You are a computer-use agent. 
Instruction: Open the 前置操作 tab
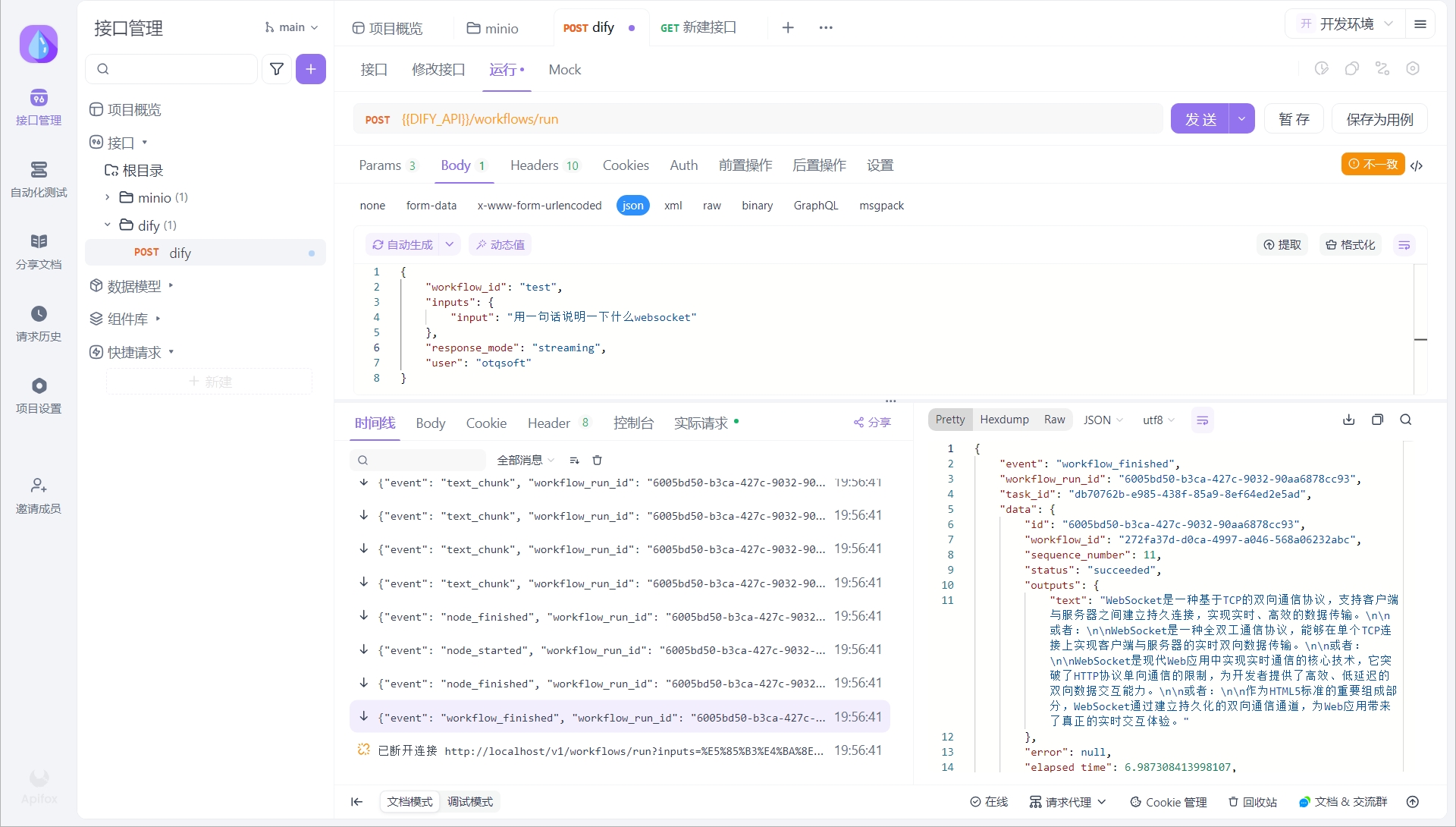(745, 165)
